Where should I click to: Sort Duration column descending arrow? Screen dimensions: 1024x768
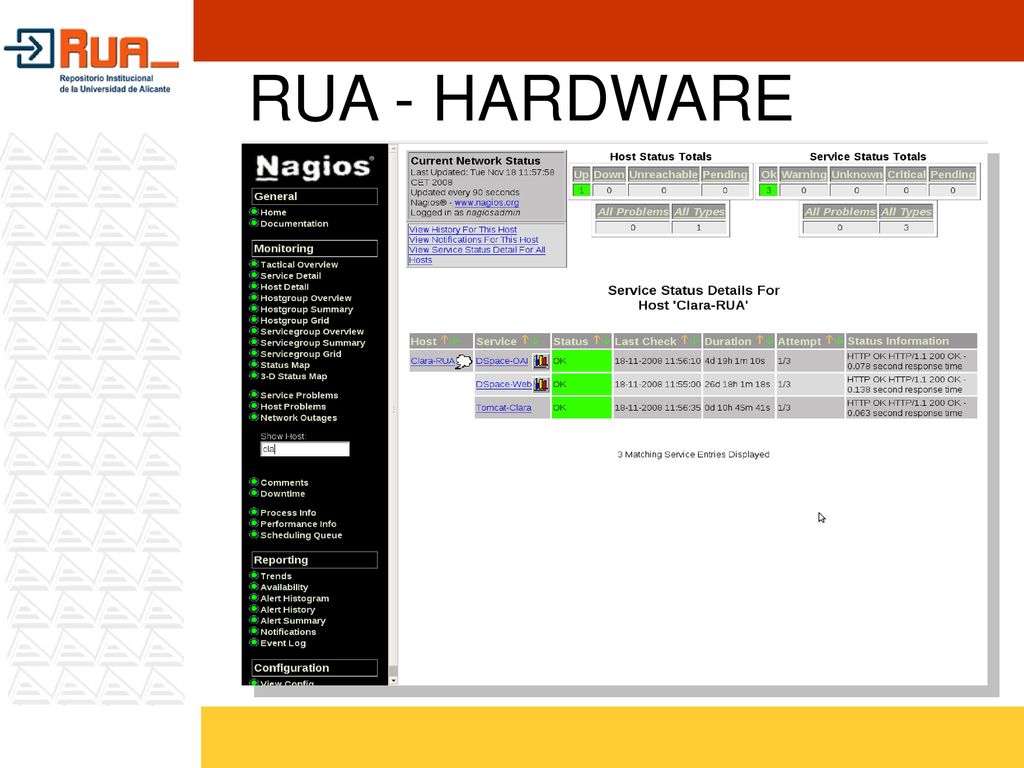(x=769, y=341)
